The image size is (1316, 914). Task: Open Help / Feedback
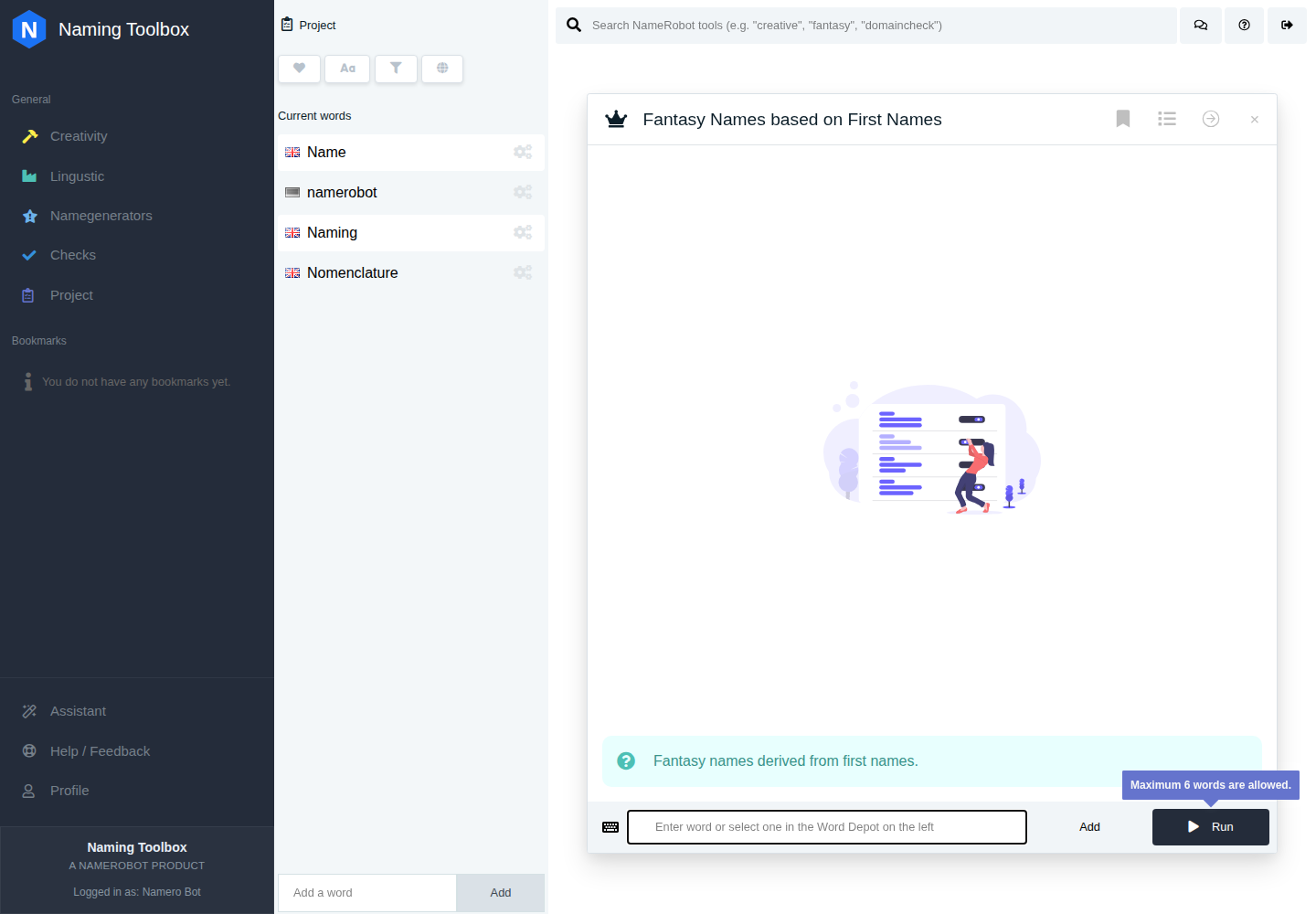100,751
